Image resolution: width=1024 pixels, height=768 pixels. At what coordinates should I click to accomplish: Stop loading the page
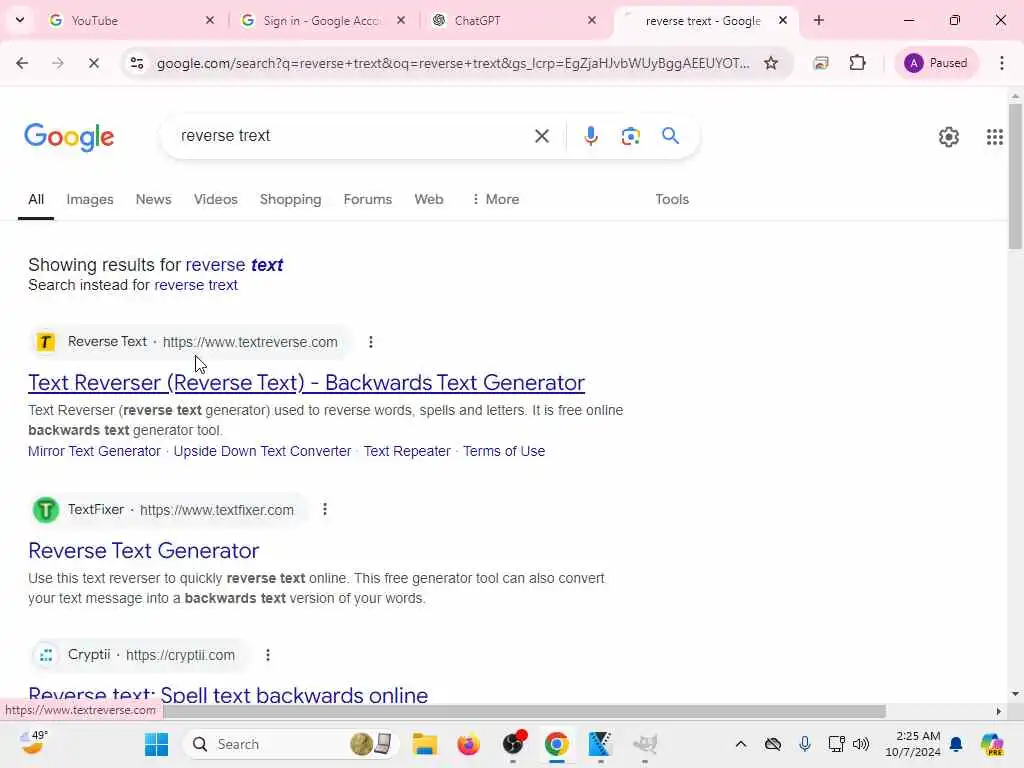(93, 63)
